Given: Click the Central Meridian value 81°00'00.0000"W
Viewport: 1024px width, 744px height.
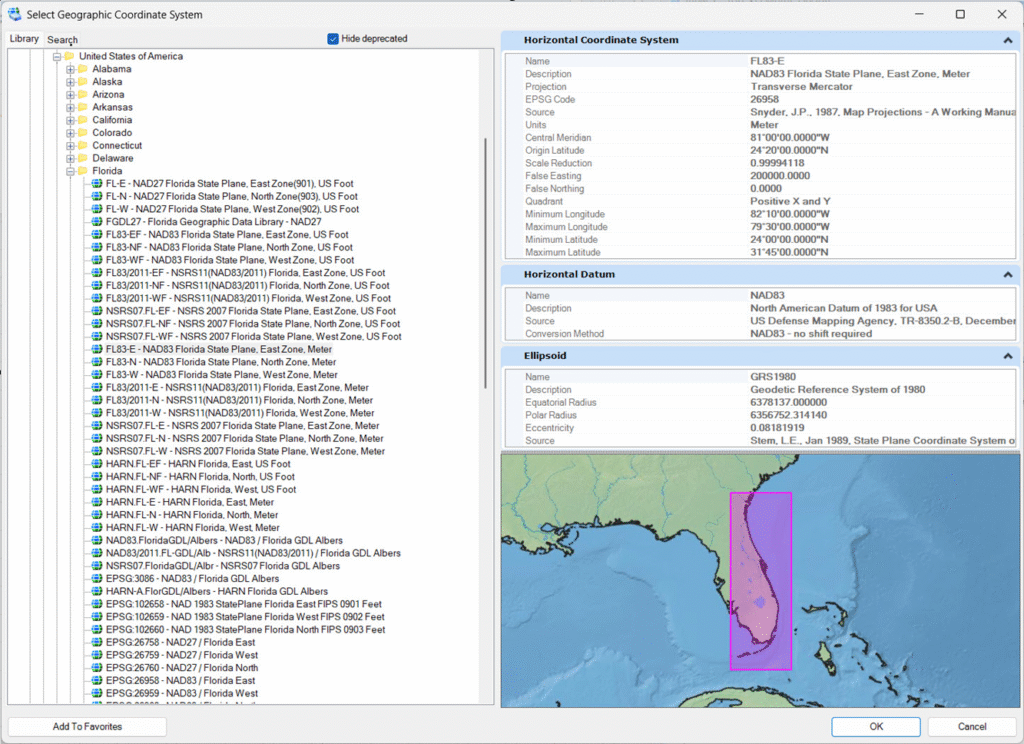Looking at the screenshot, I should tap(790, 137).
